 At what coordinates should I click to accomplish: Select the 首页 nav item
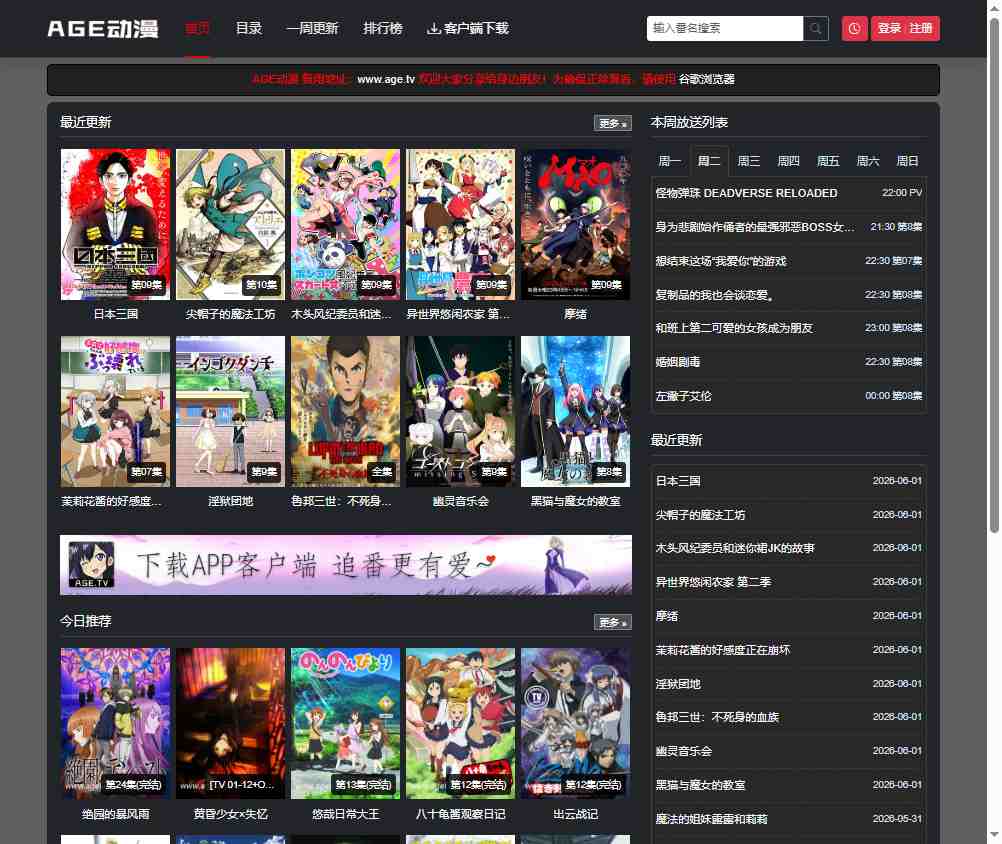[197, 28]
